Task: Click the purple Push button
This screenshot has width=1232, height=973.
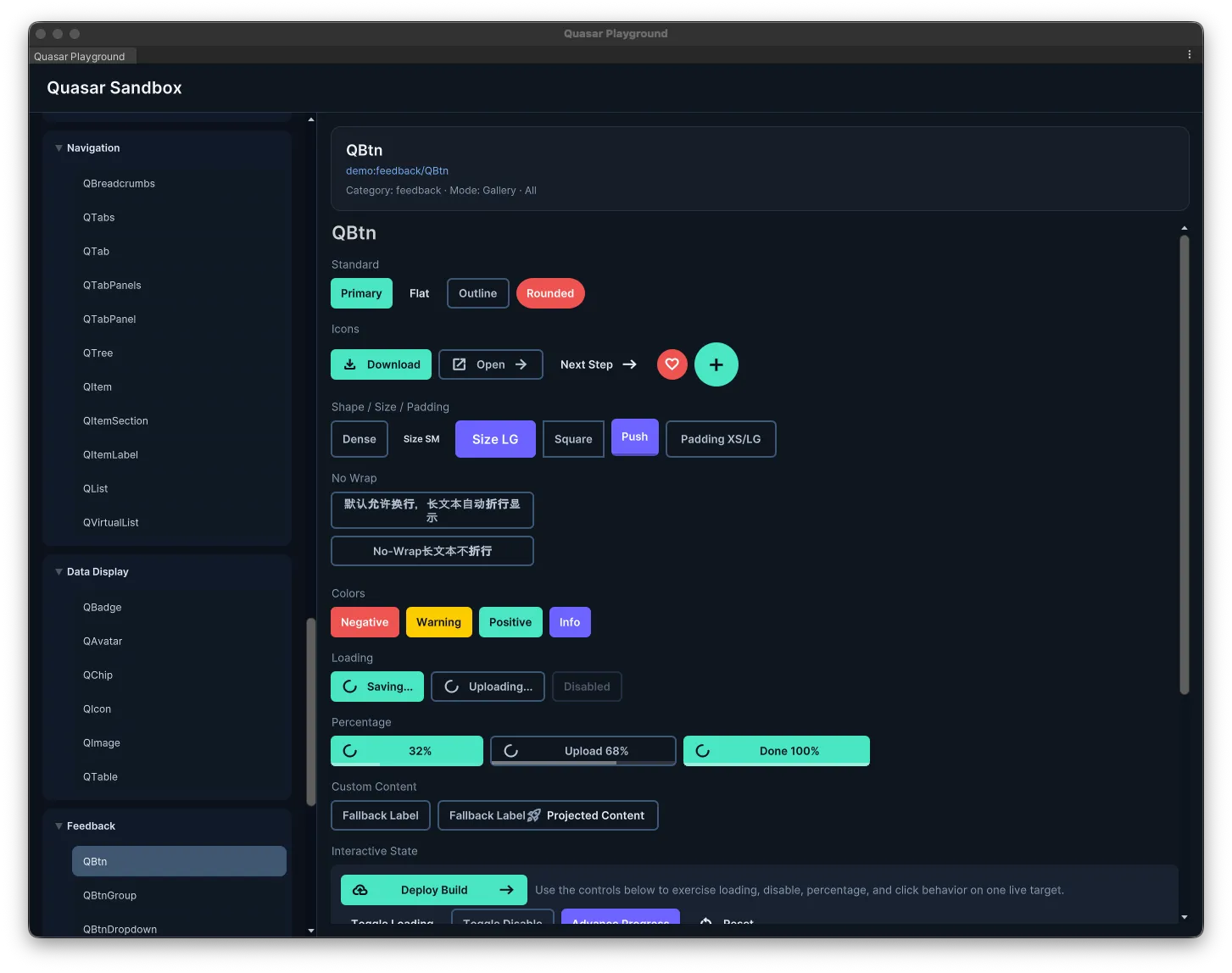Action: [635, 437]
